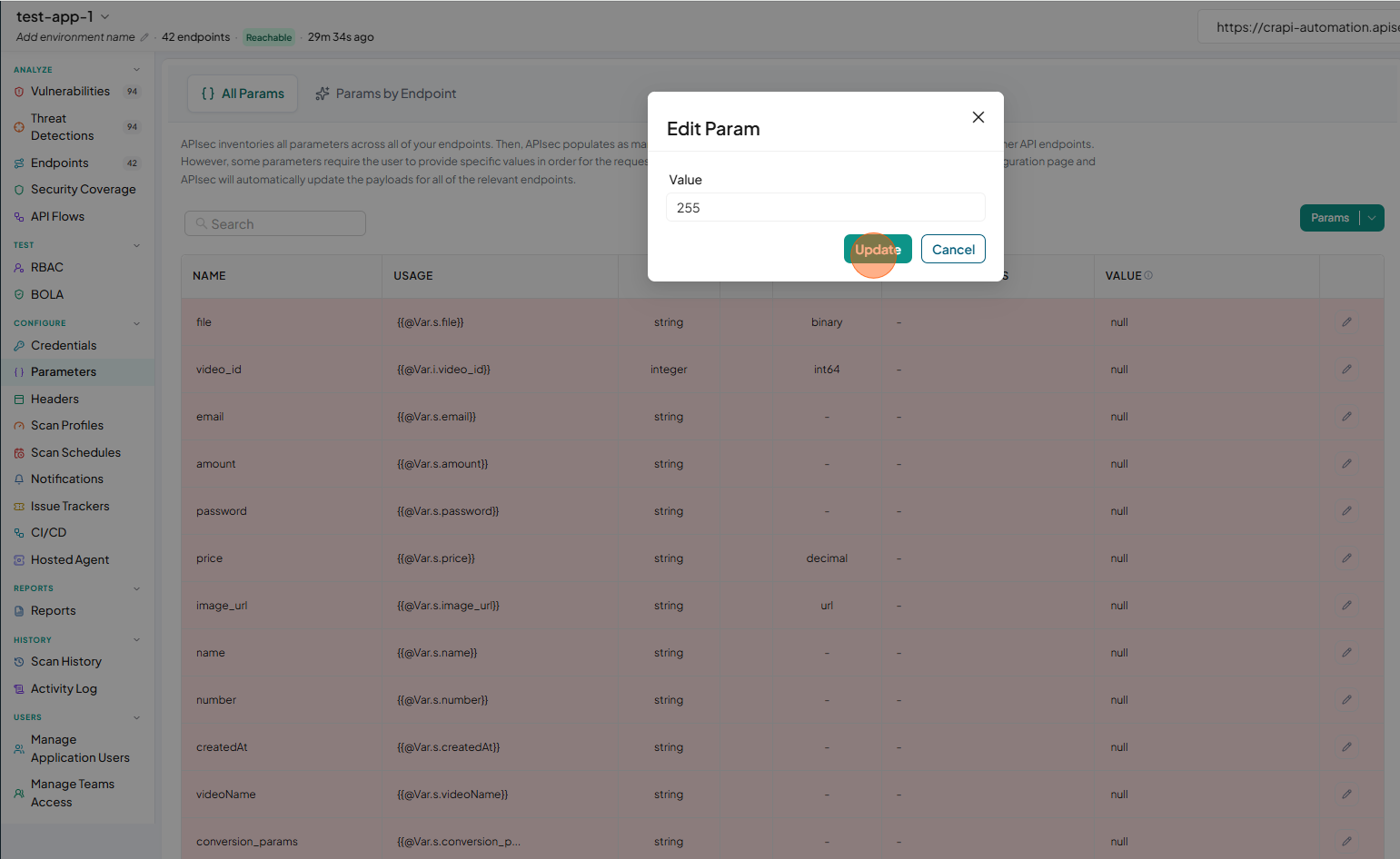The height and width of the screenshot is (859, 1400).
Task: Click the BOLA sidebar icon
Action: coord(19,295)
